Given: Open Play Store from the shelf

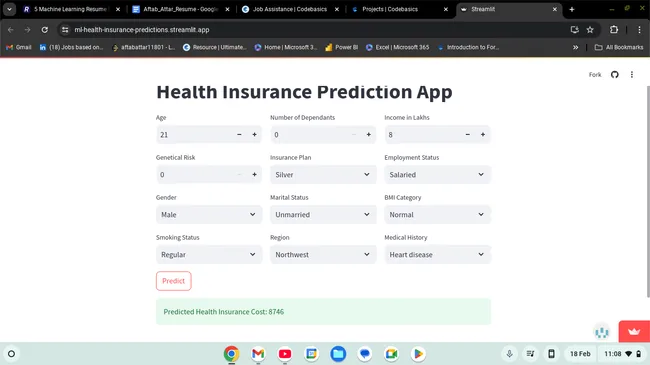Looking at the screenshot, I should (x=418, y=354).
